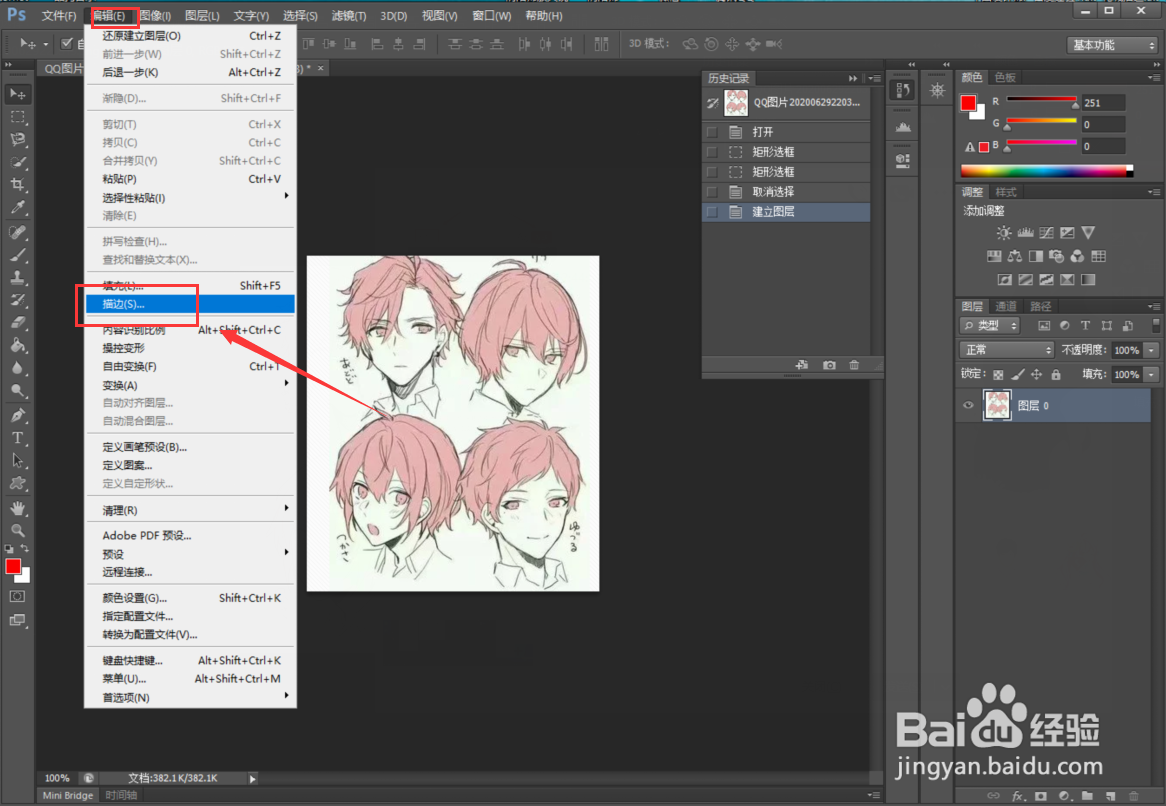Image resolution: width=1166 pixels, height=806 pixels.
Task: Choose 定义图案... menu entry
Action: tap(190, 465)
